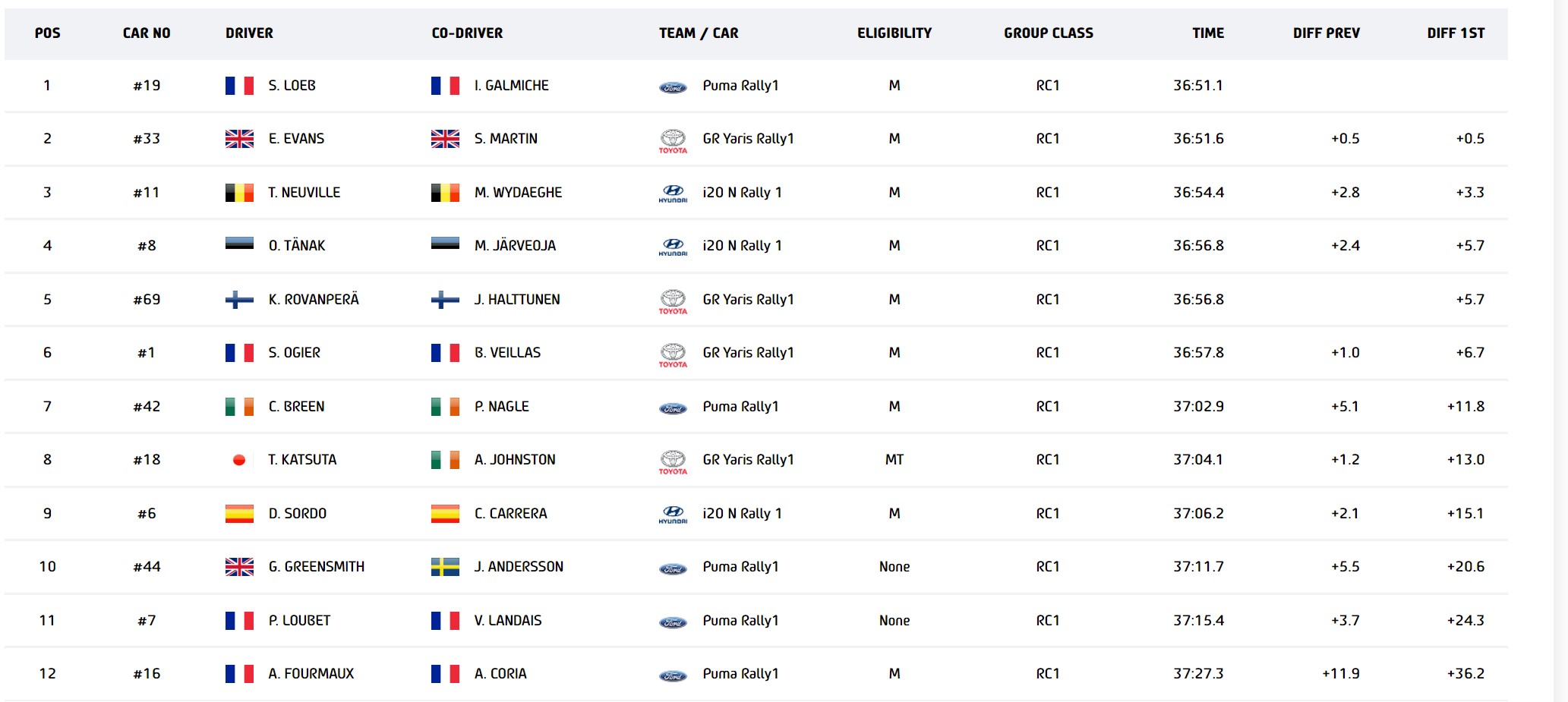Click the UK flag beside G. Greensmith
Image resolution: width=1568 pixels, height=702 pixels.
point(239,567)
